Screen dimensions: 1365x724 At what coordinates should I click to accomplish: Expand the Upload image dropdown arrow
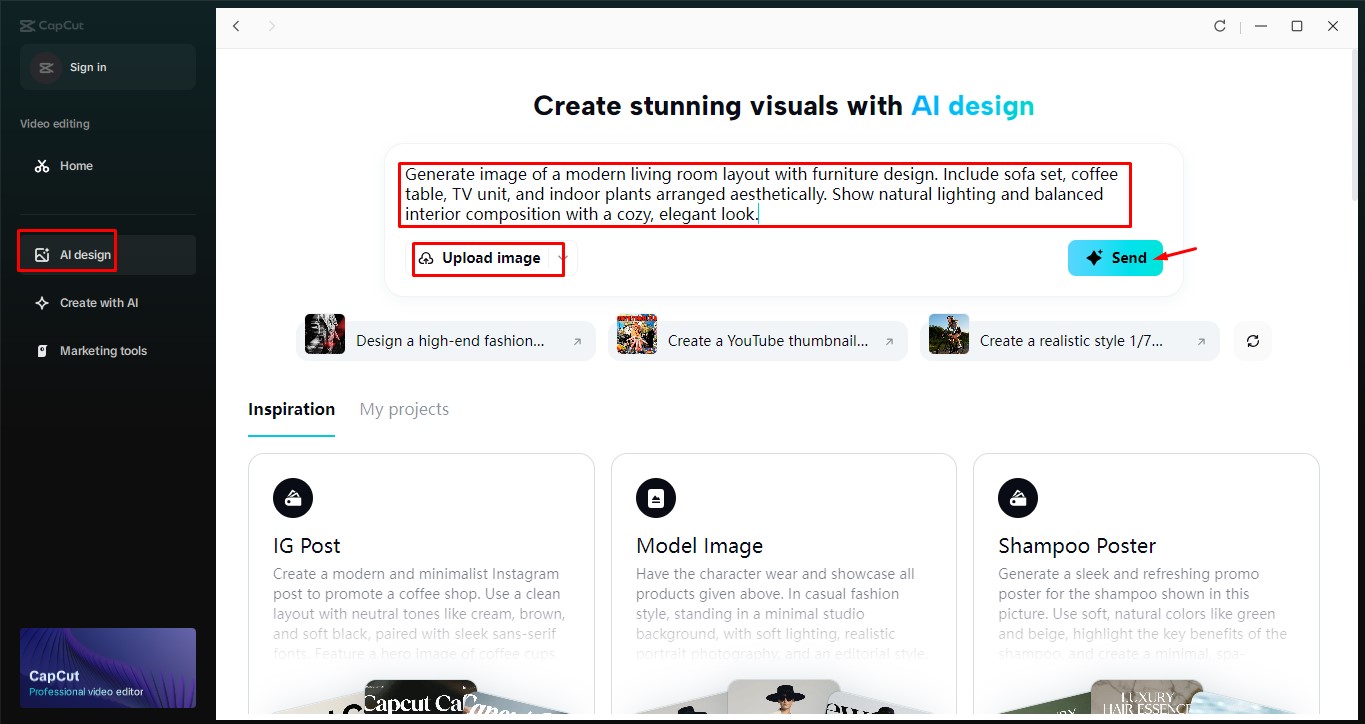click(563, 258)
